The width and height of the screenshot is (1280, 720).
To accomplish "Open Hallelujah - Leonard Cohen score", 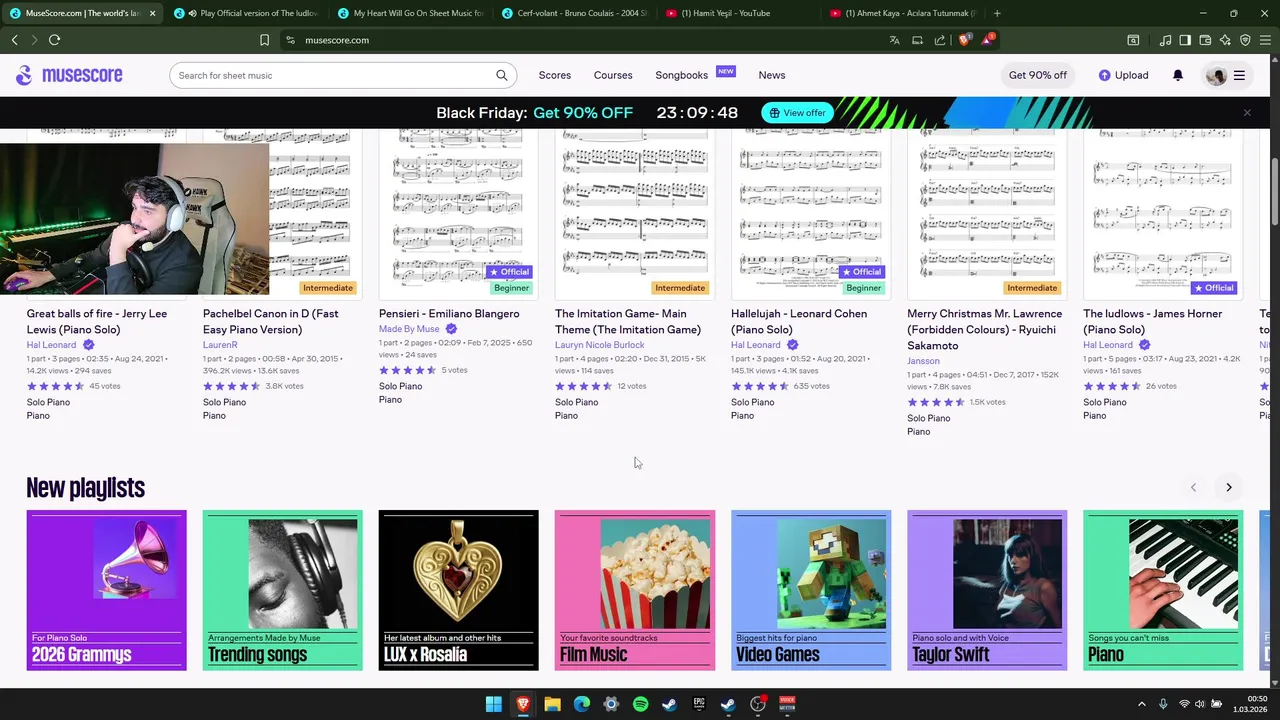I will coord(799,321).
